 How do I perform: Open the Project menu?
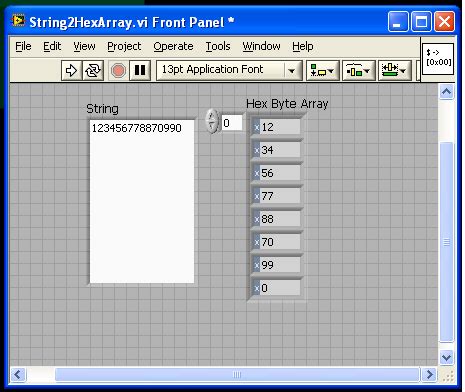point(124,46)
